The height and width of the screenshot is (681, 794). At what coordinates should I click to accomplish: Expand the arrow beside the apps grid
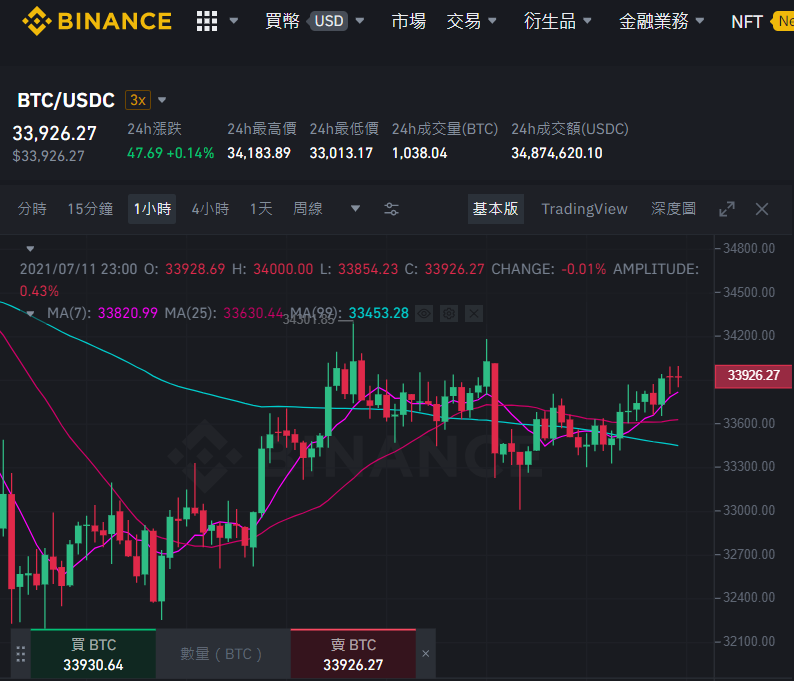click(x=233, y=21)
